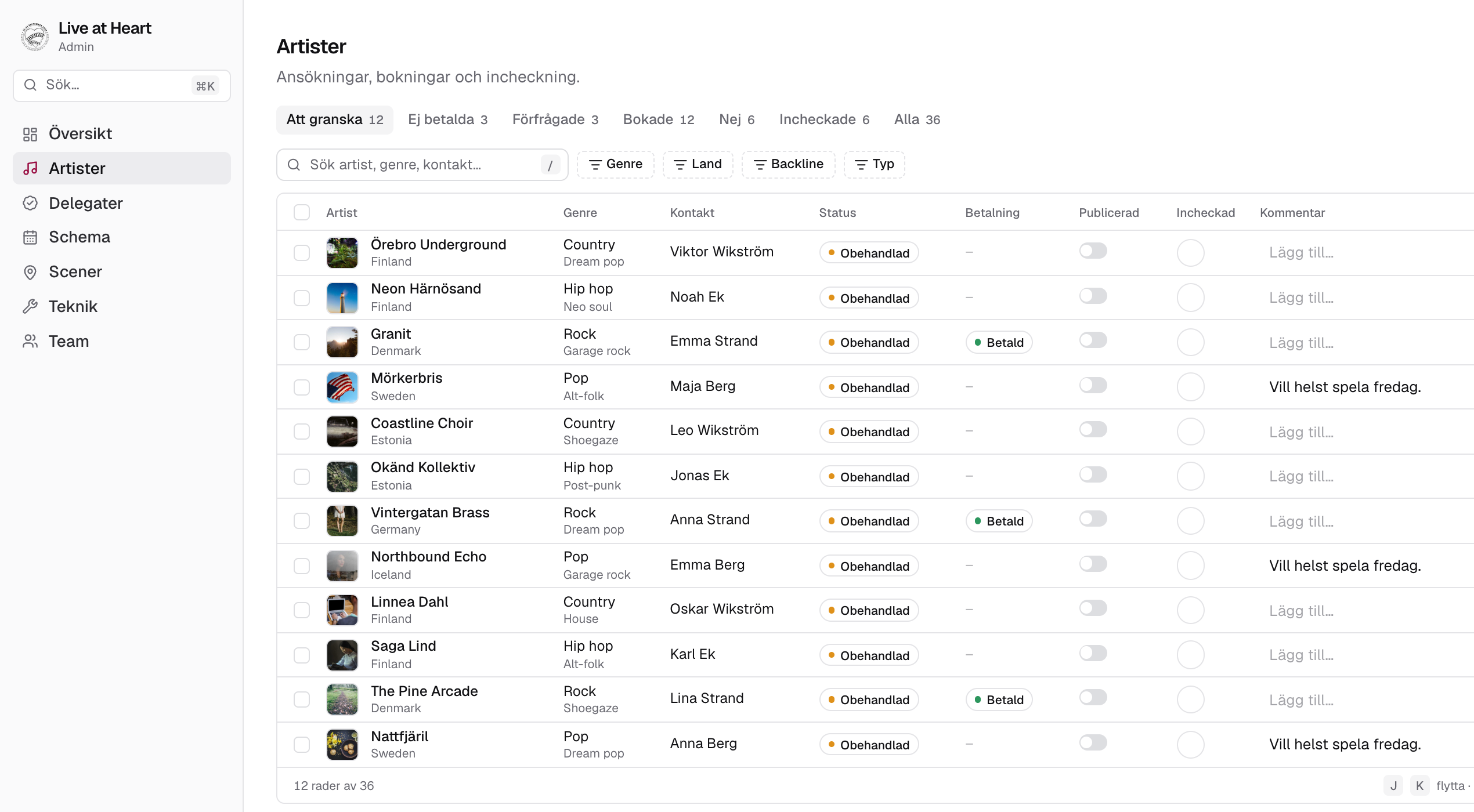Open the Översikt dashboard icon
1474x812 pixels.
(30, 134)
